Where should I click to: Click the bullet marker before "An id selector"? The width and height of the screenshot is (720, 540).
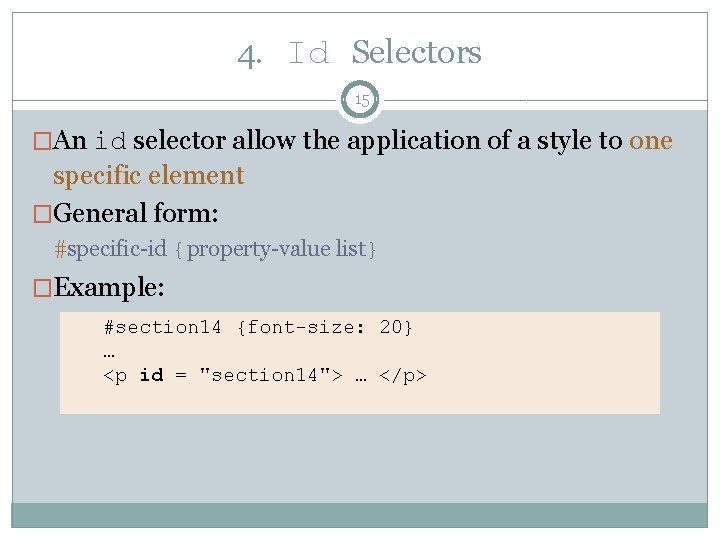tap(43, 141)
